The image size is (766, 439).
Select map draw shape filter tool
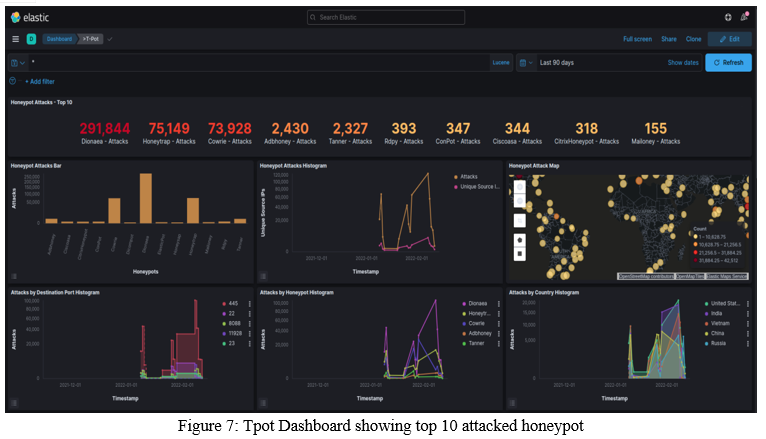pyautogui.click(x=520, y=240)
